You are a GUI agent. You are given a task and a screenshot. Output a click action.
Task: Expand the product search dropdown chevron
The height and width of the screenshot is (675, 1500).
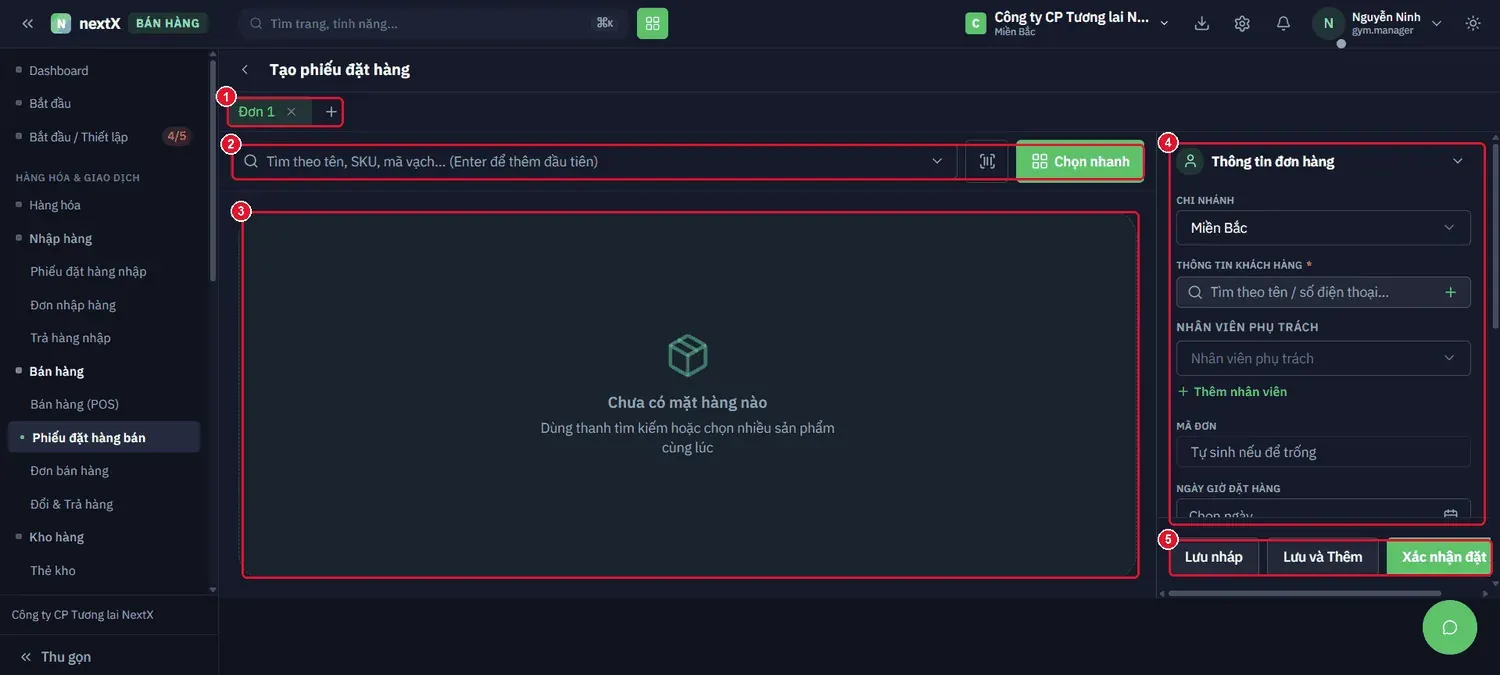point(937,161)
